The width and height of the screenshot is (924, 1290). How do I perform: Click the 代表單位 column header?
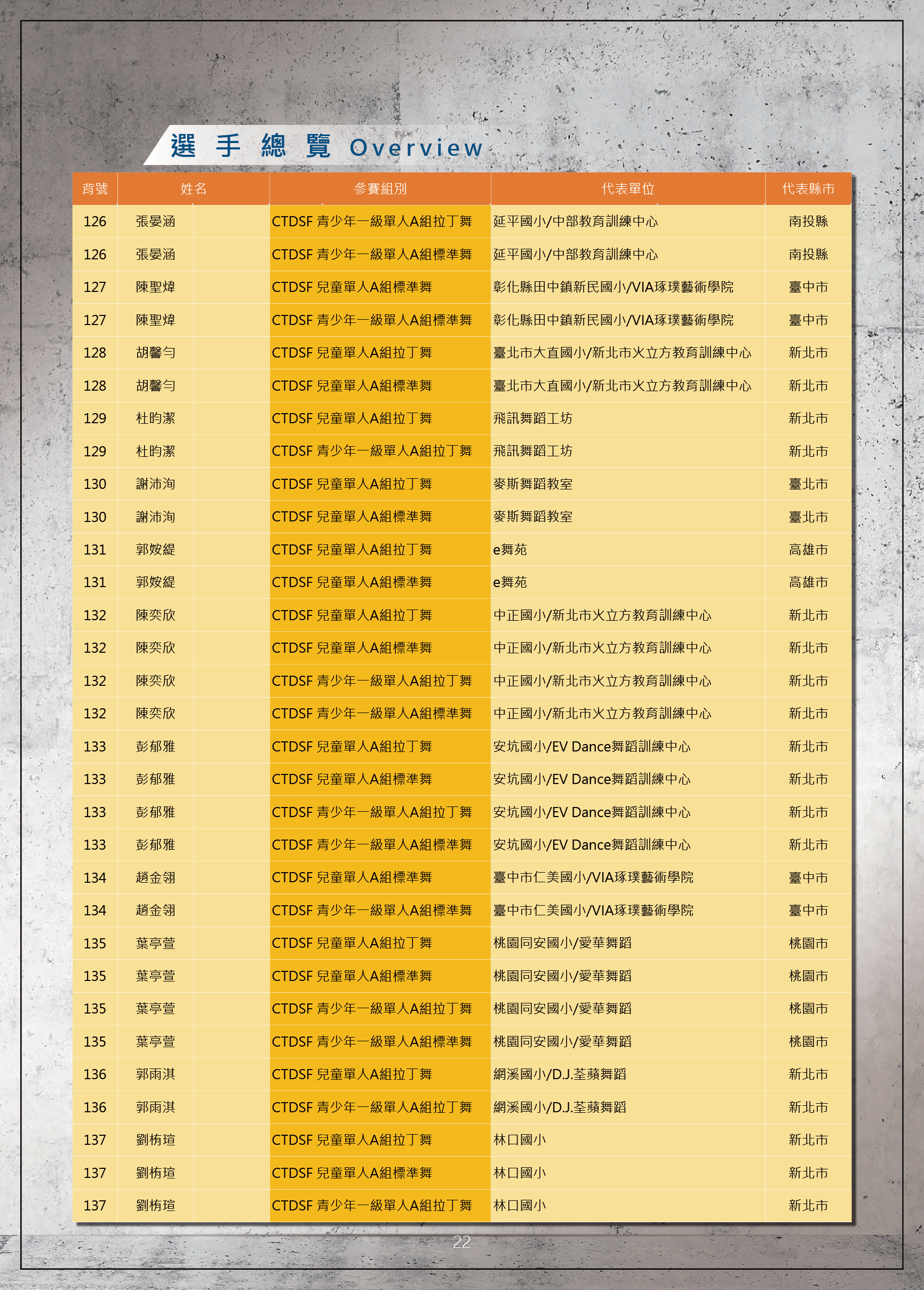click(628, 189)
